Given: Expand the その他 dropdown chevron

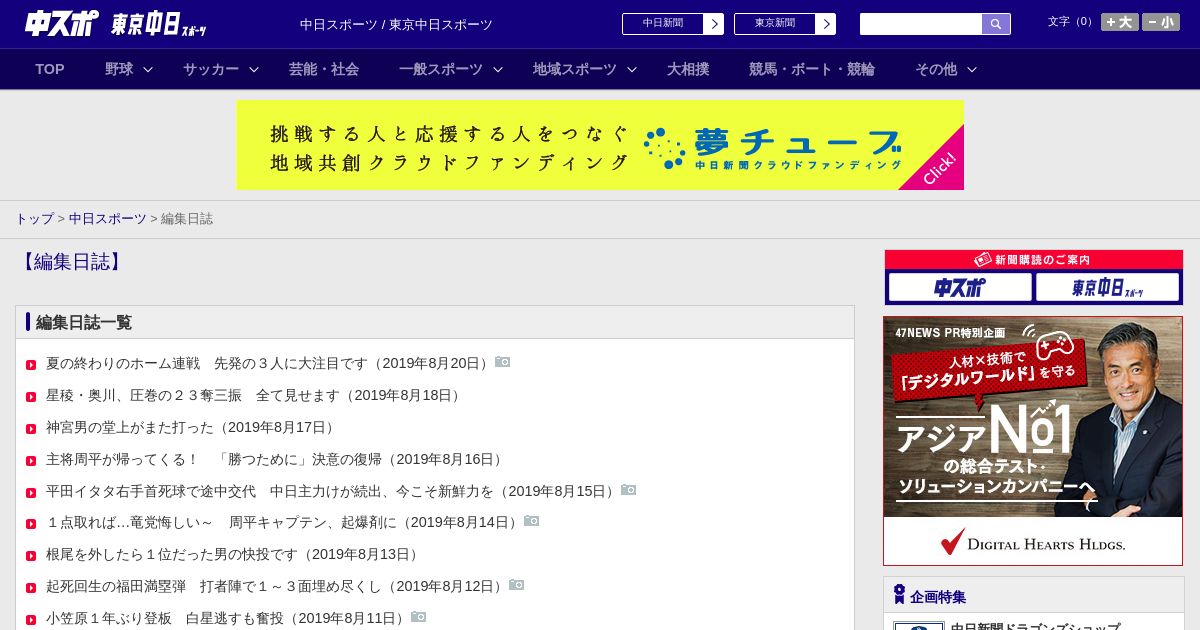Looking at the screenshot, I should 972,69.
